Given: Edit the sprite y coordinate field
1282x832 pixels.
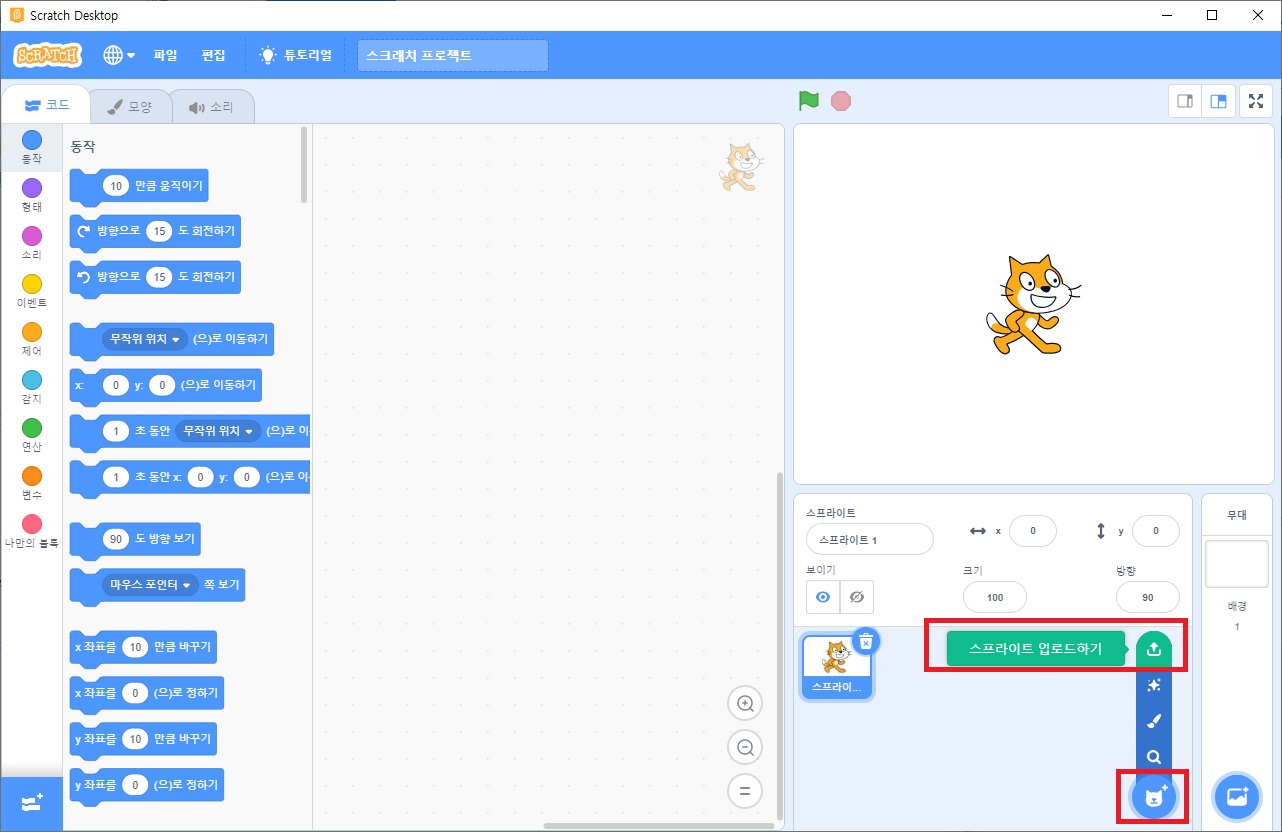Looking at the screenshot, I should click(x=1156, y=531).
